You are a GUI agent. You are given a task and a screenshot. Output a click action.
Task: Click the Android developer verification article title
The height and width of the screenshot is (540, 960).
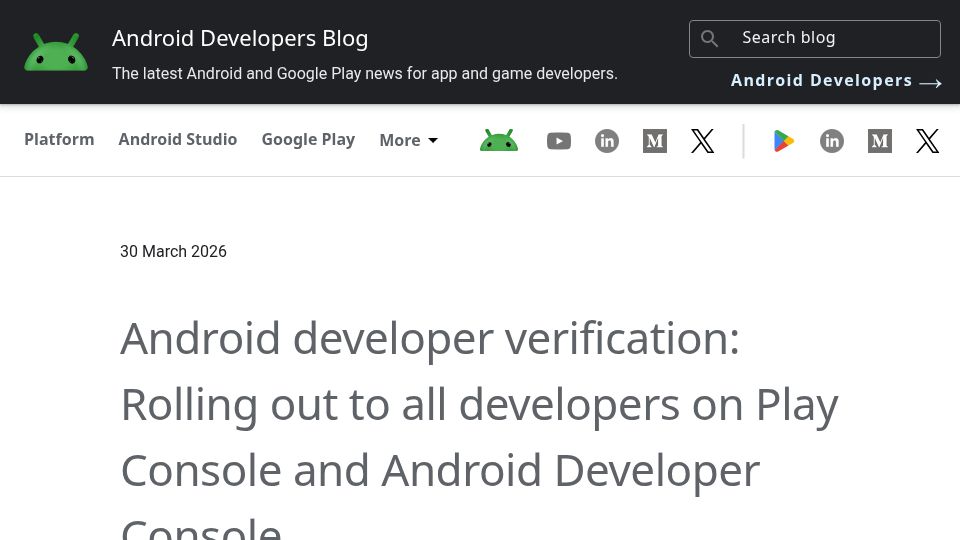479,429
